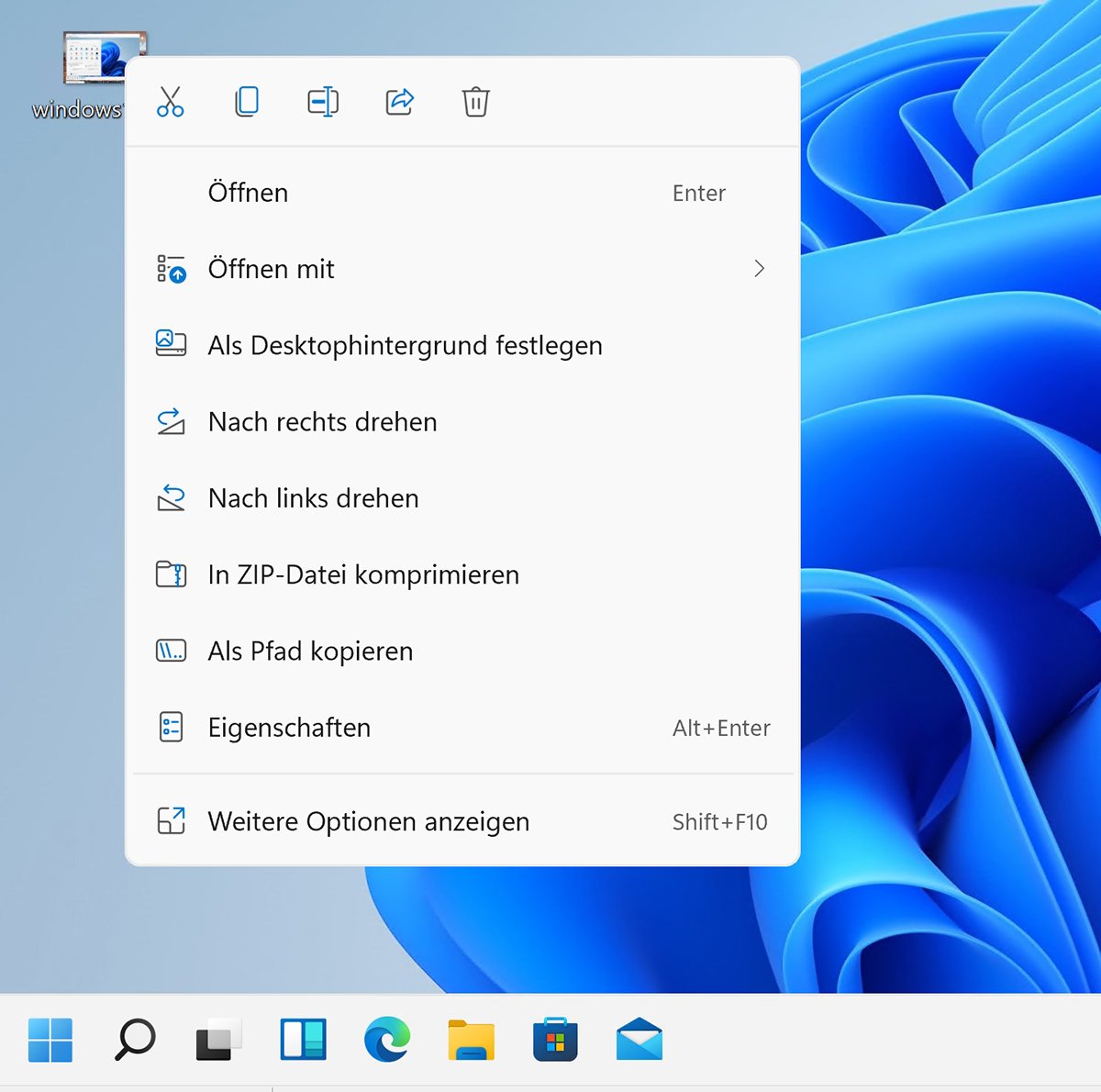This screenshot has height=1092, width=1101.
Task: Click the Delete trash can icon
Action: (475, 102)
